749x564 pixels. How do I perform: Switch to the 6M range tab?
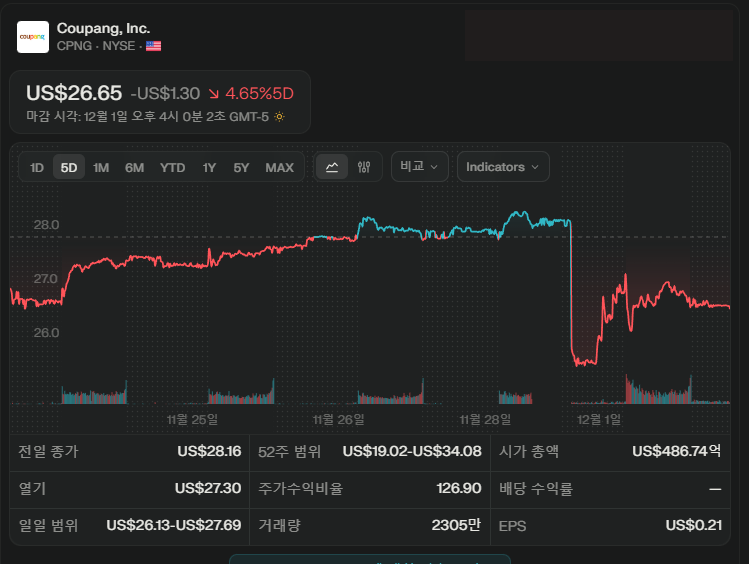[134, 168]
